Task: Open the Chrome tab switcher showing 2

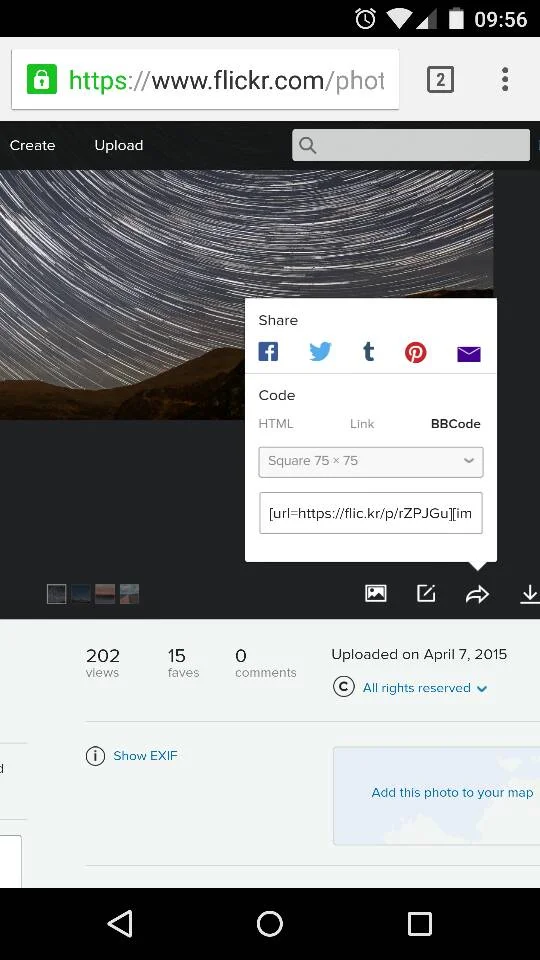Action: 440,80
